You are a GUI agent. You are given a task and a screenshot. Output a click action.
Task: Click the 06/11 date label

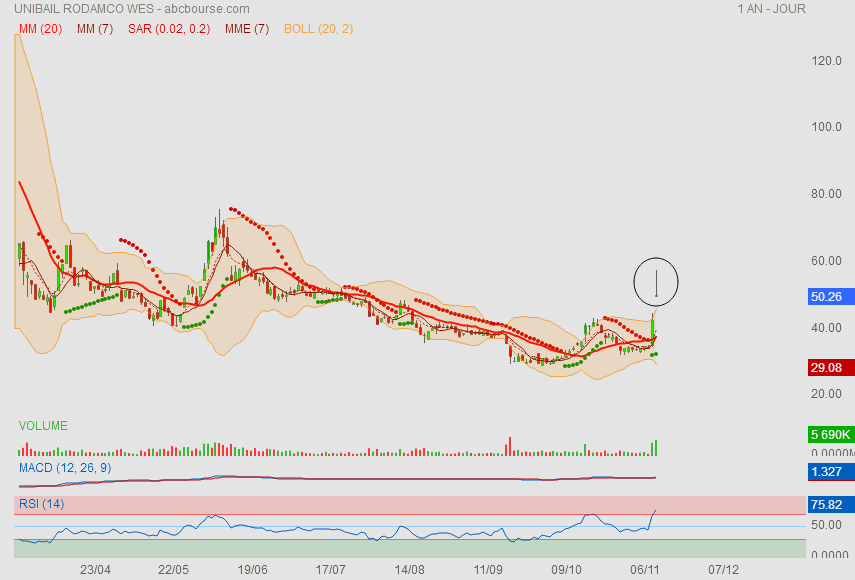(645, 570)
